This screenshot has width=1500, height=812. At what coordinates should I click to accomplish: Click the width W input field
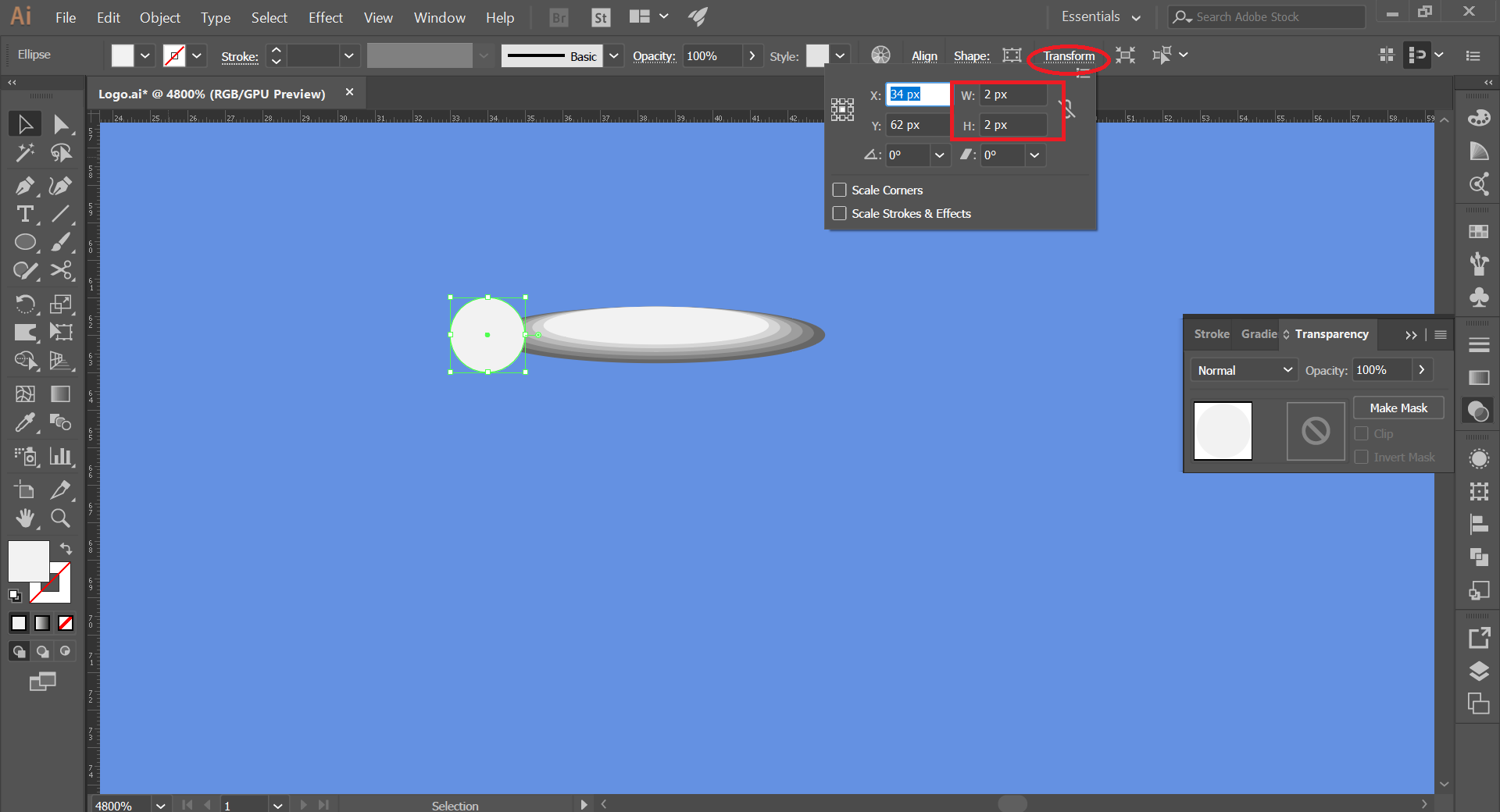coord(1012,94)
